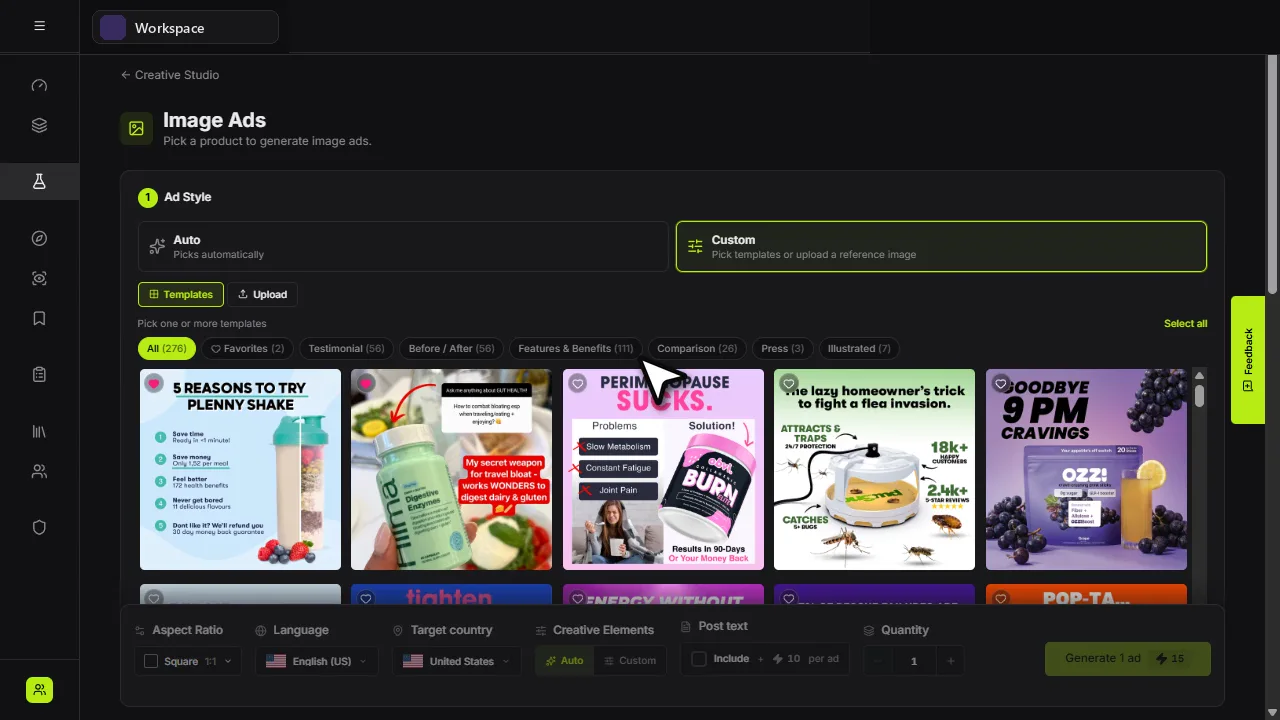Switch to Upload mode

click(x=262, y=294)
